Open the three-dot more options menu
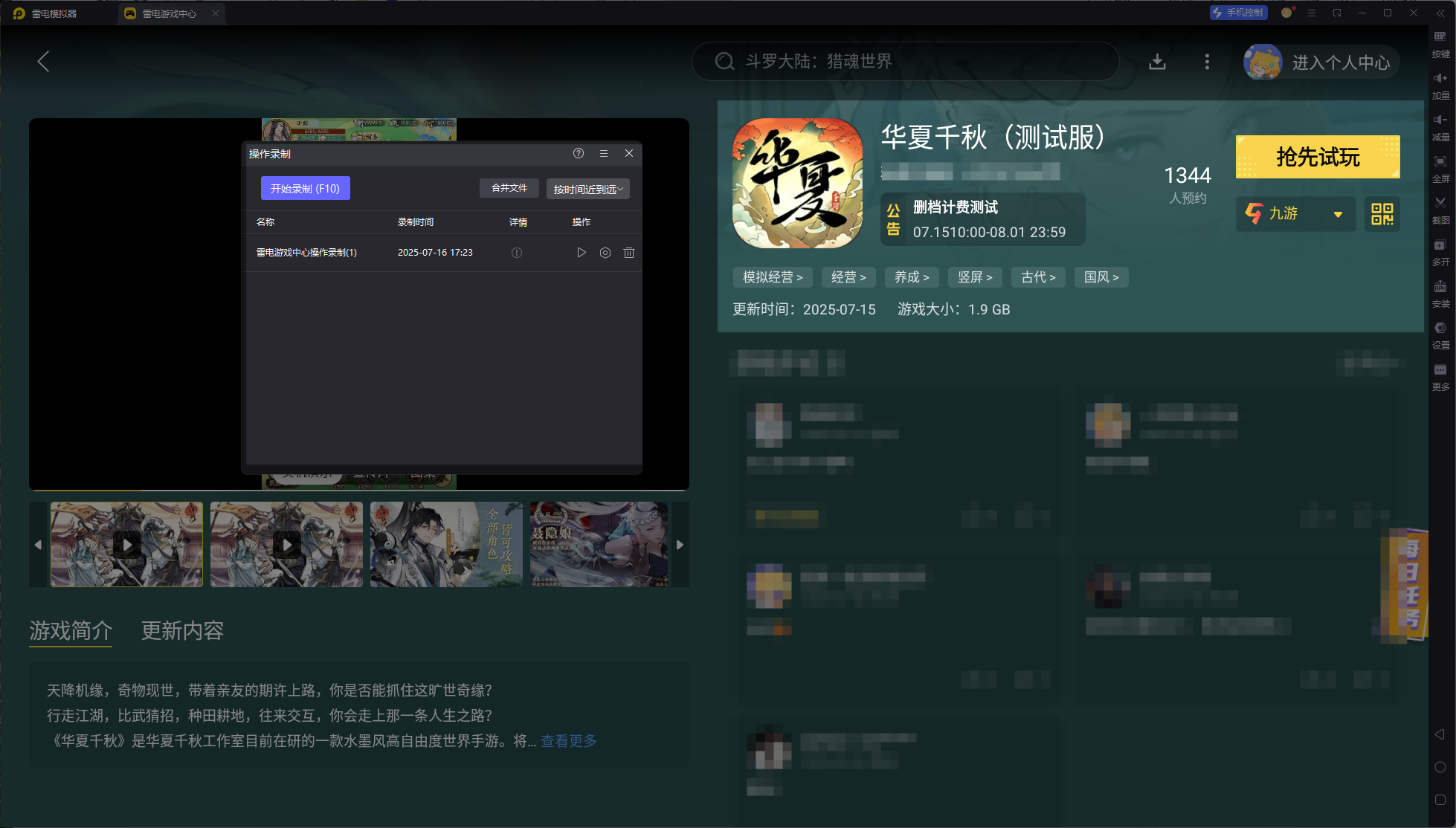The height and width of the screenshot is (828, 1456). click(1207, 62)
